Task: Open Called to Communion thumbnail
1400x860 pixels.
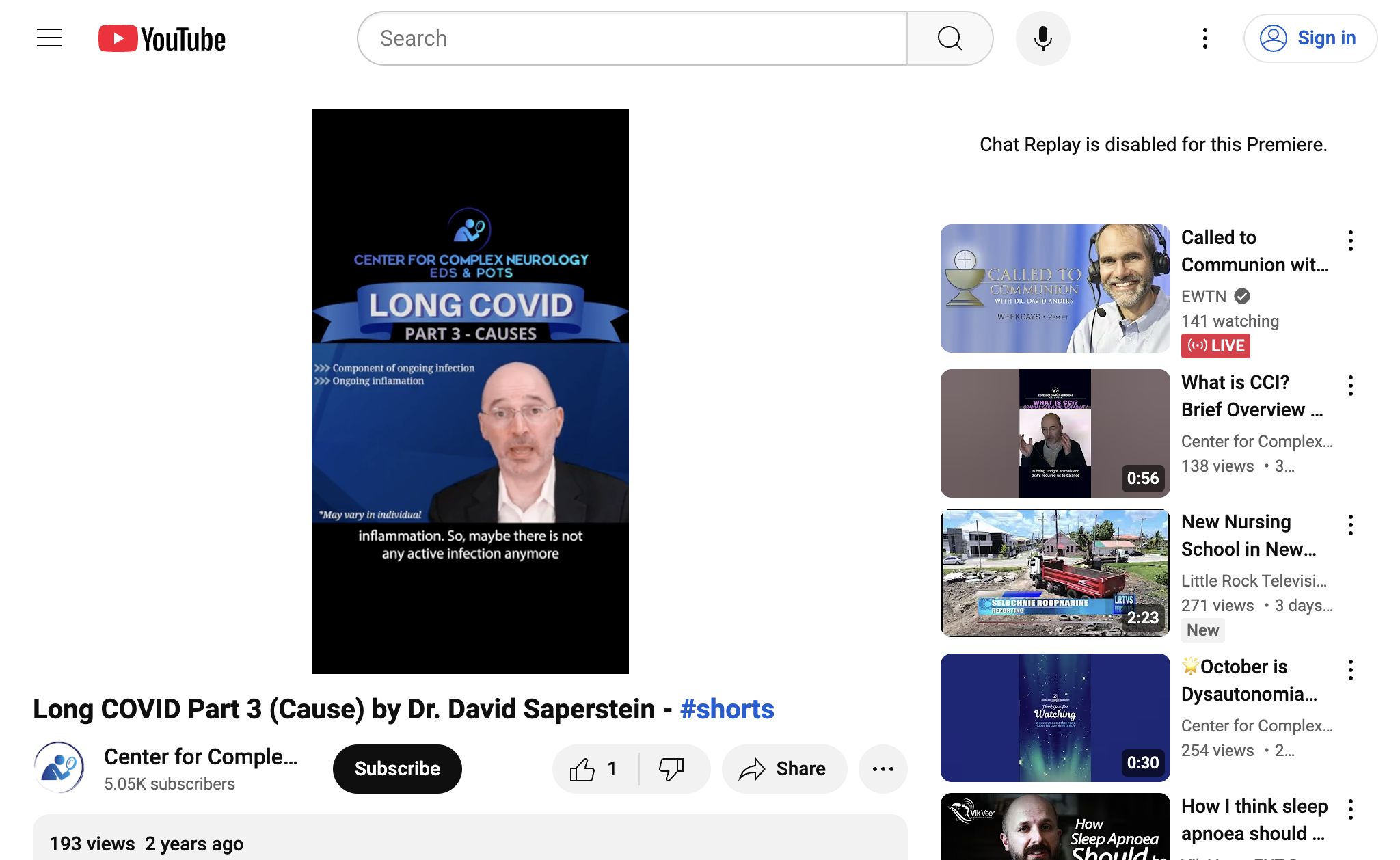Action: pos(1055,288)
